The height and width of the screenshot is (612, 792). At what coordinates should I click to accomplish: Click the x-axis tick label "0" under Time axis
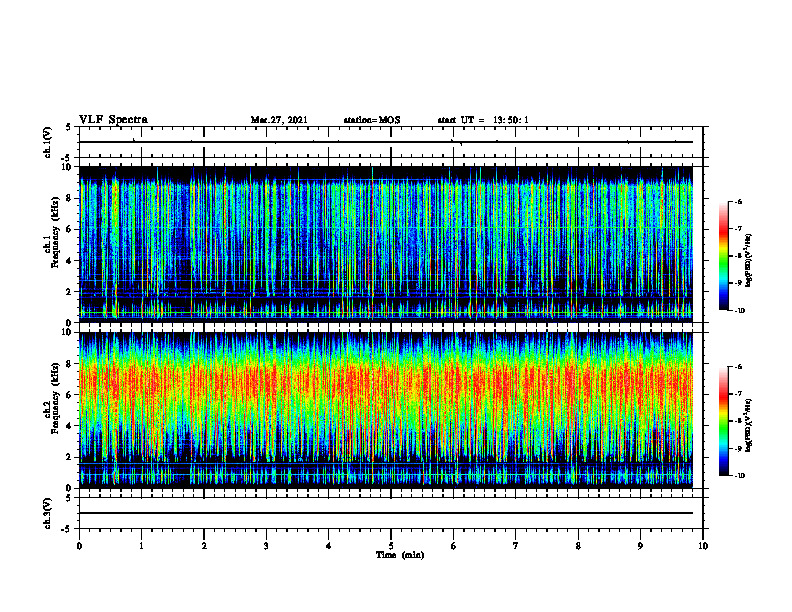79,546
